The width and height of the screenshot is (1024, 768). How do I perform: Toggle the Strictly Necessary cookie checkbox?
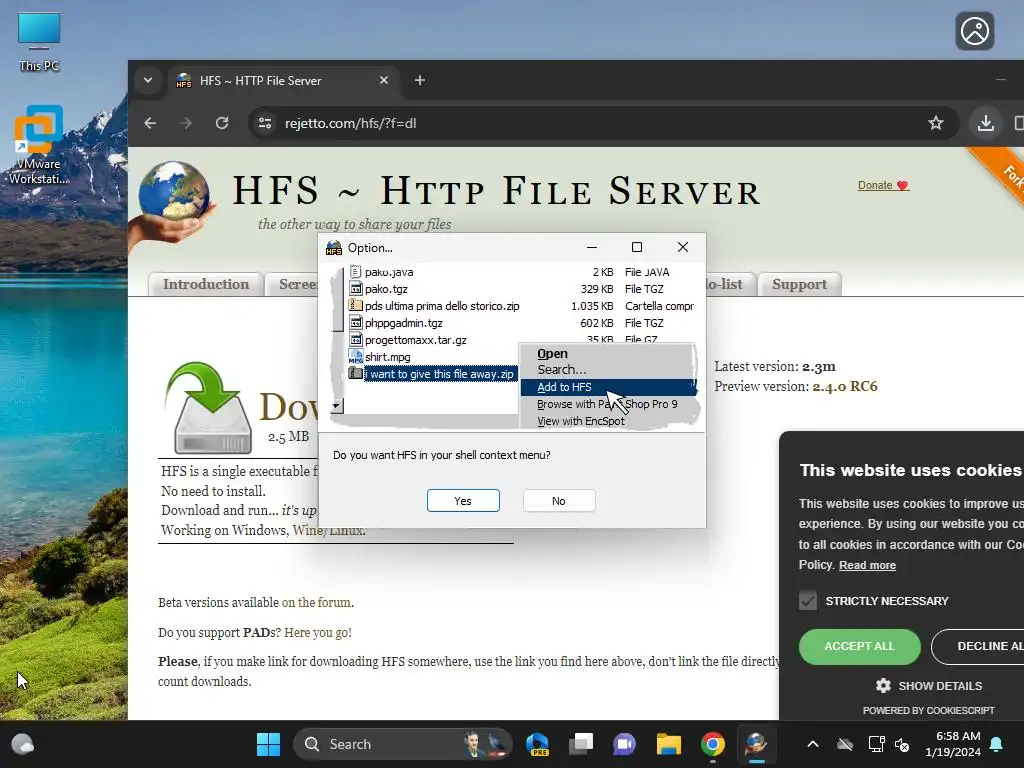coord(808,601)
